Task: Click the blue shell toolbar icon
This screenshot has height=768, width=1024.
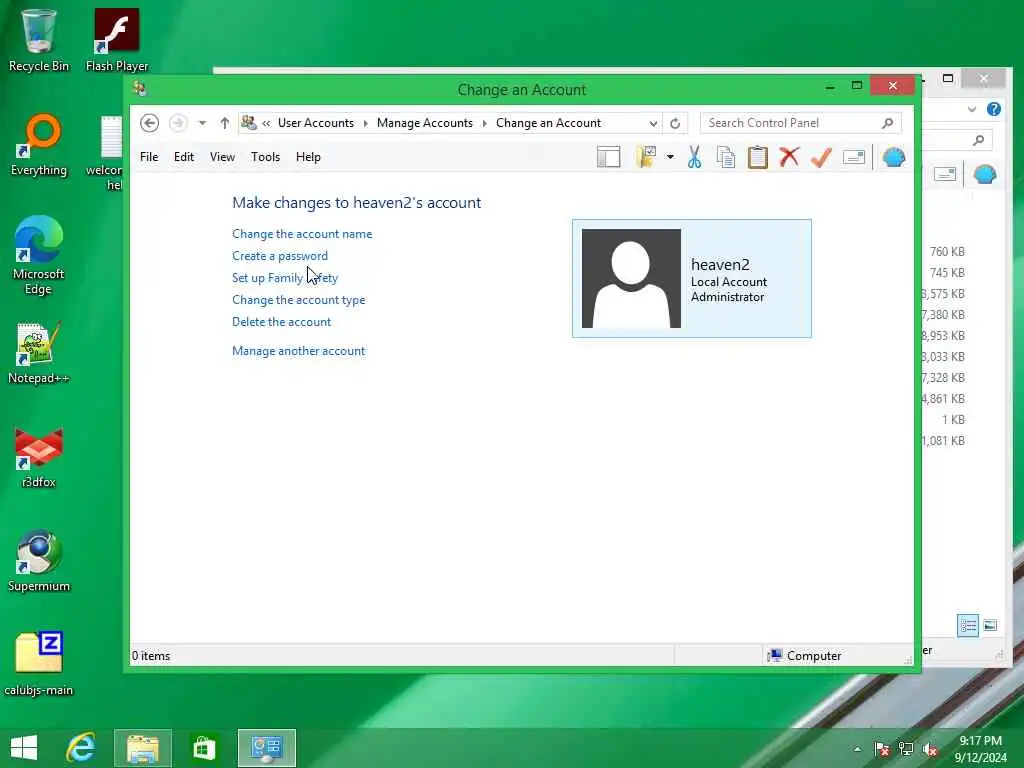Action: pos(894,157)
